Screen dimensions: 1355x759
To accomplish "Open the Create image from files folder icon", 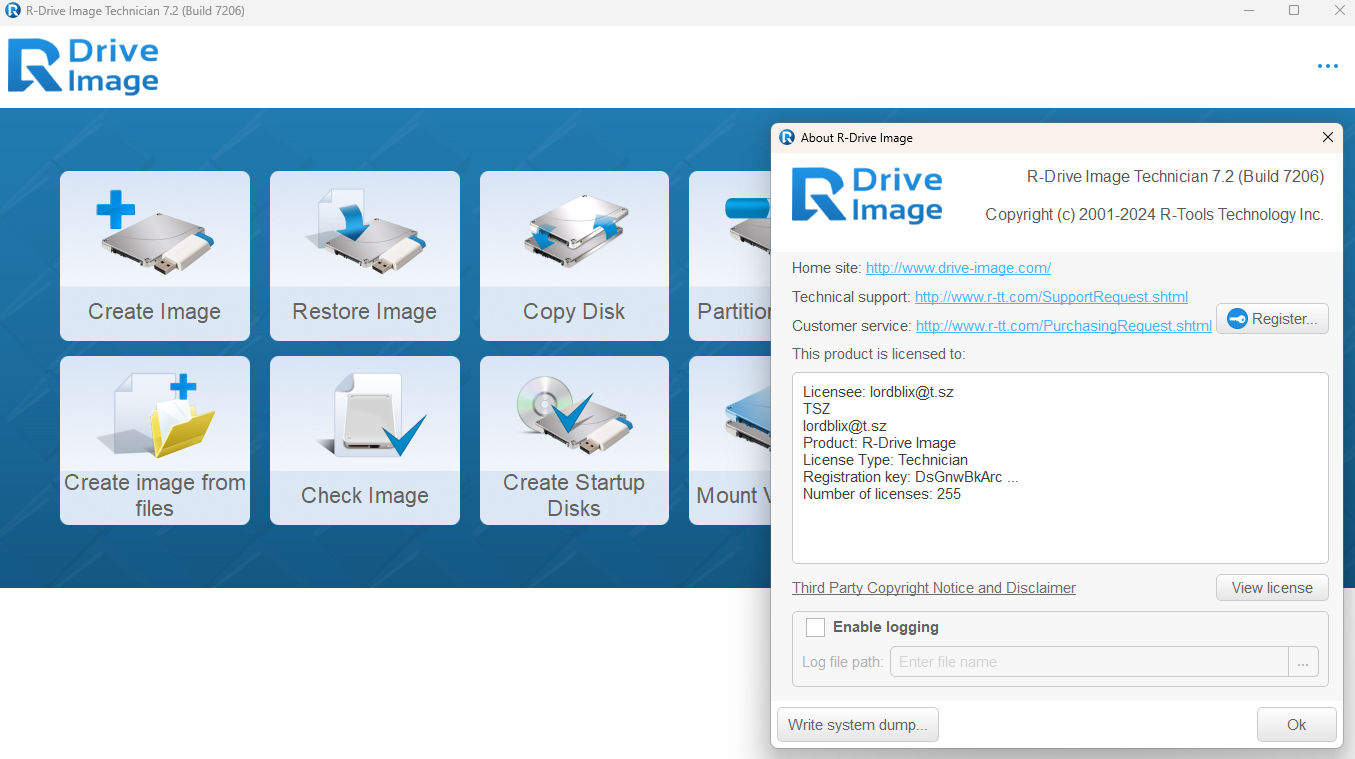I will [155, 415].
